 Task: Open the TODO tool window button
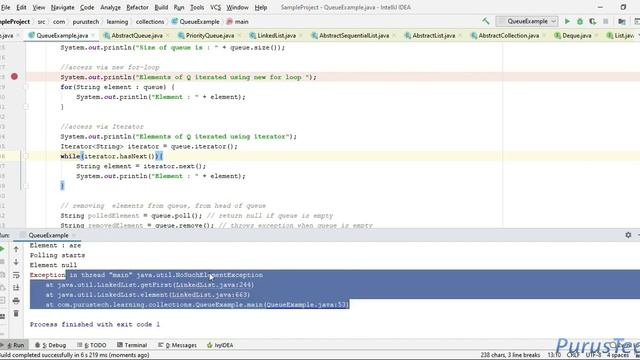tap(92, 345)
